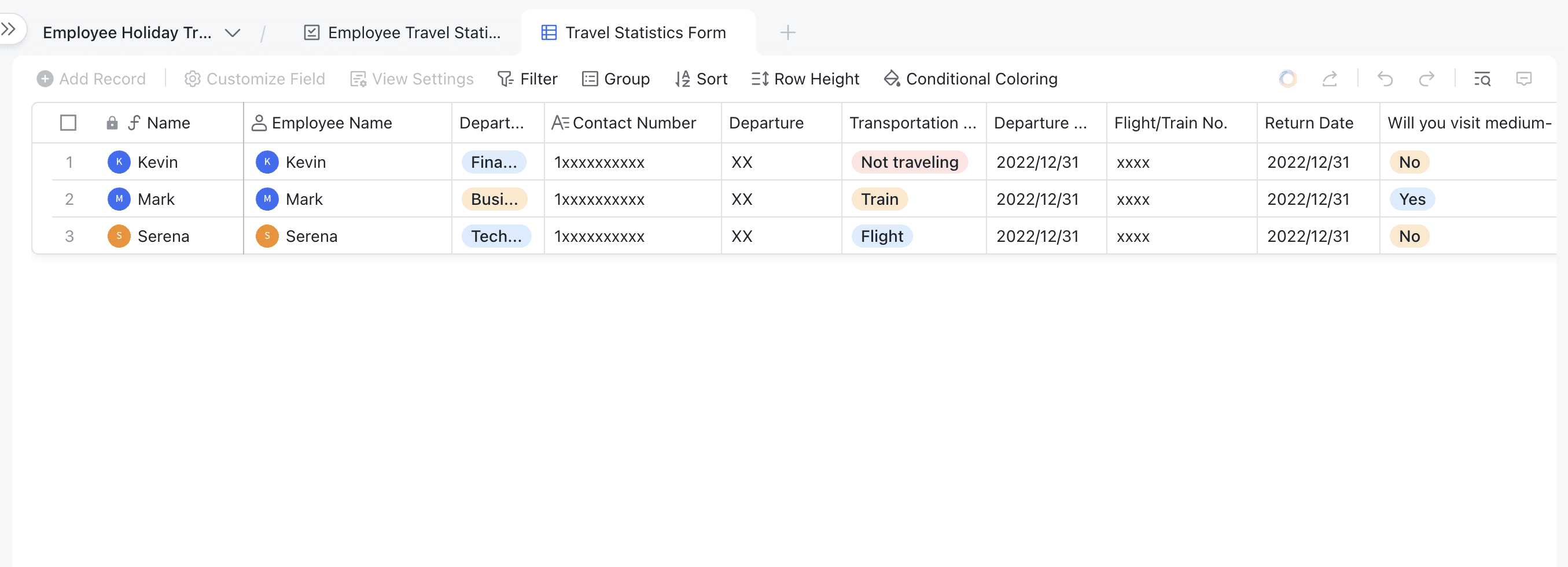Click Serena's contact number cell
The height and width of the screenshot is (567, 1568).
click(632, 236)
